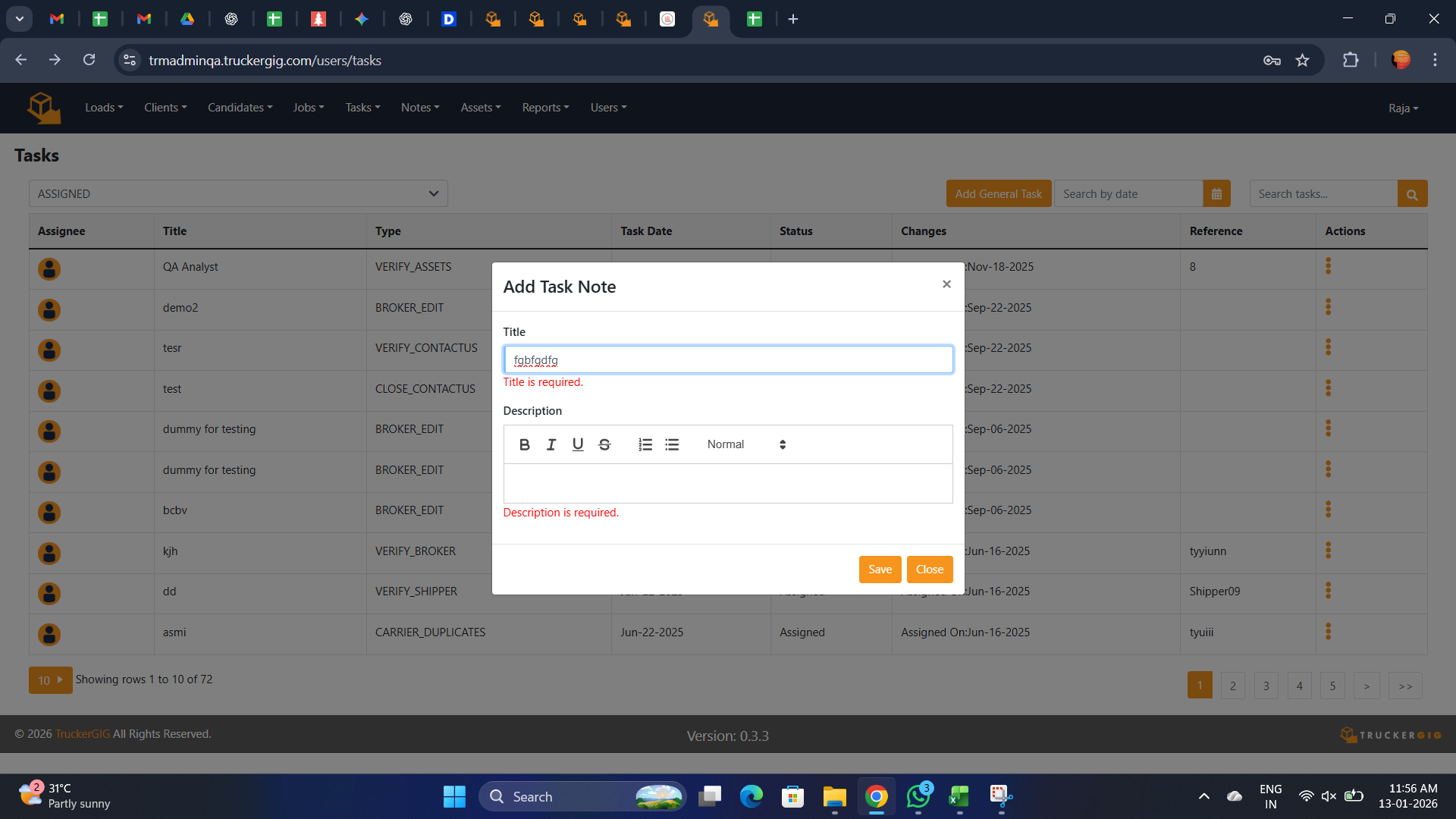
Task: Expand the Raja user menu
Action: (x=1403, y=108)
